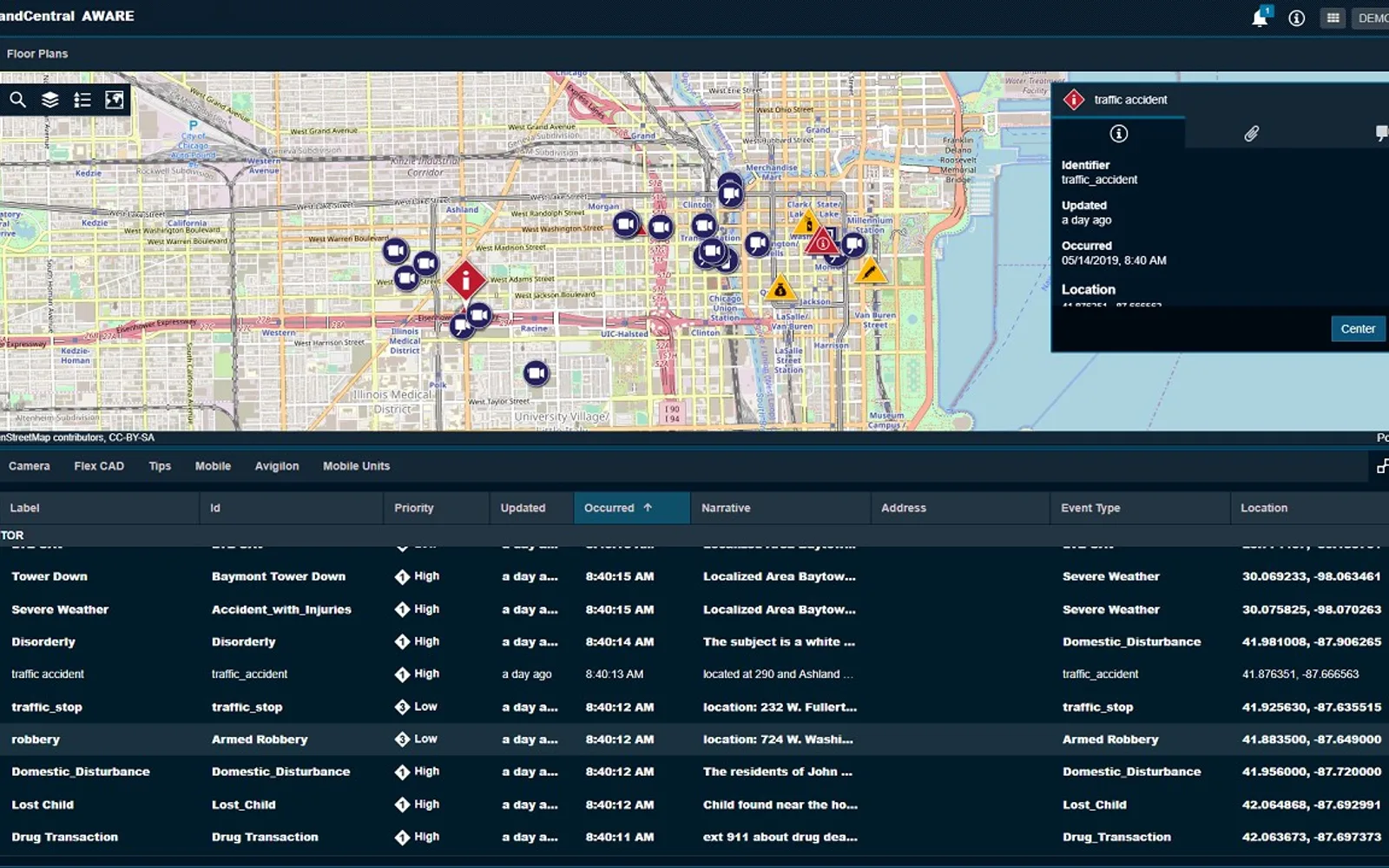This screenshot has width=1389, height=868.
Task: Open the map legend list icon
Action: [82, 100]
